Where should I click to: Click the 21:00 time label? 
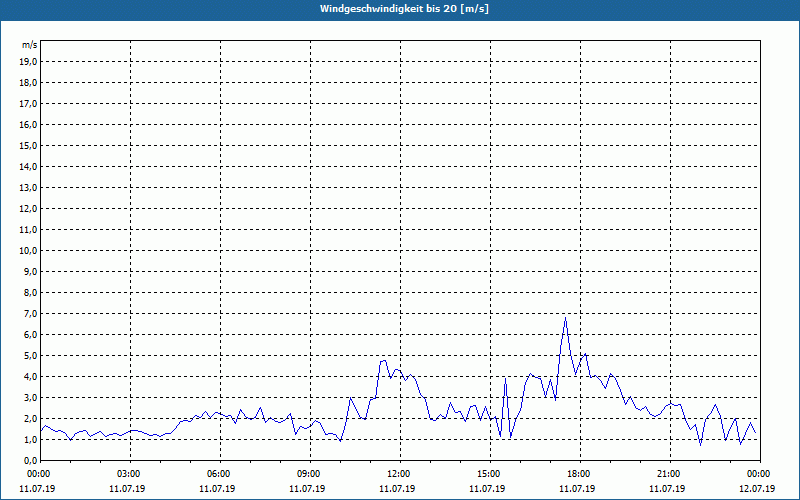coord(670,474)
